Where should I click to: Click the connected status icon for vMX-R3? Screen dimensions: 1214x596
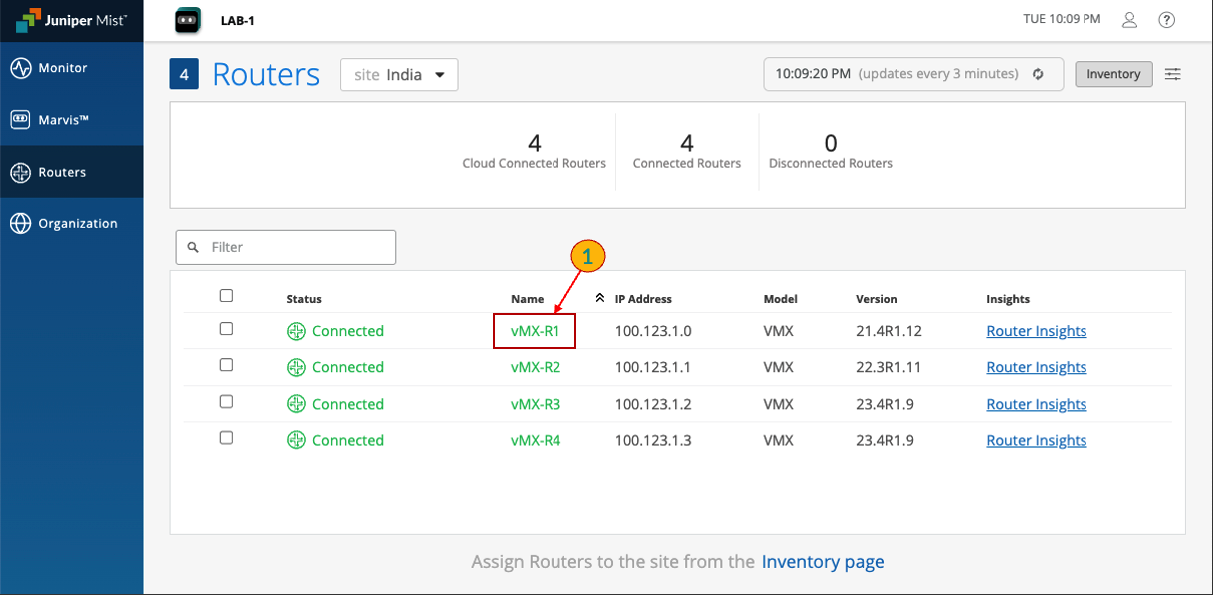point(296,404)
